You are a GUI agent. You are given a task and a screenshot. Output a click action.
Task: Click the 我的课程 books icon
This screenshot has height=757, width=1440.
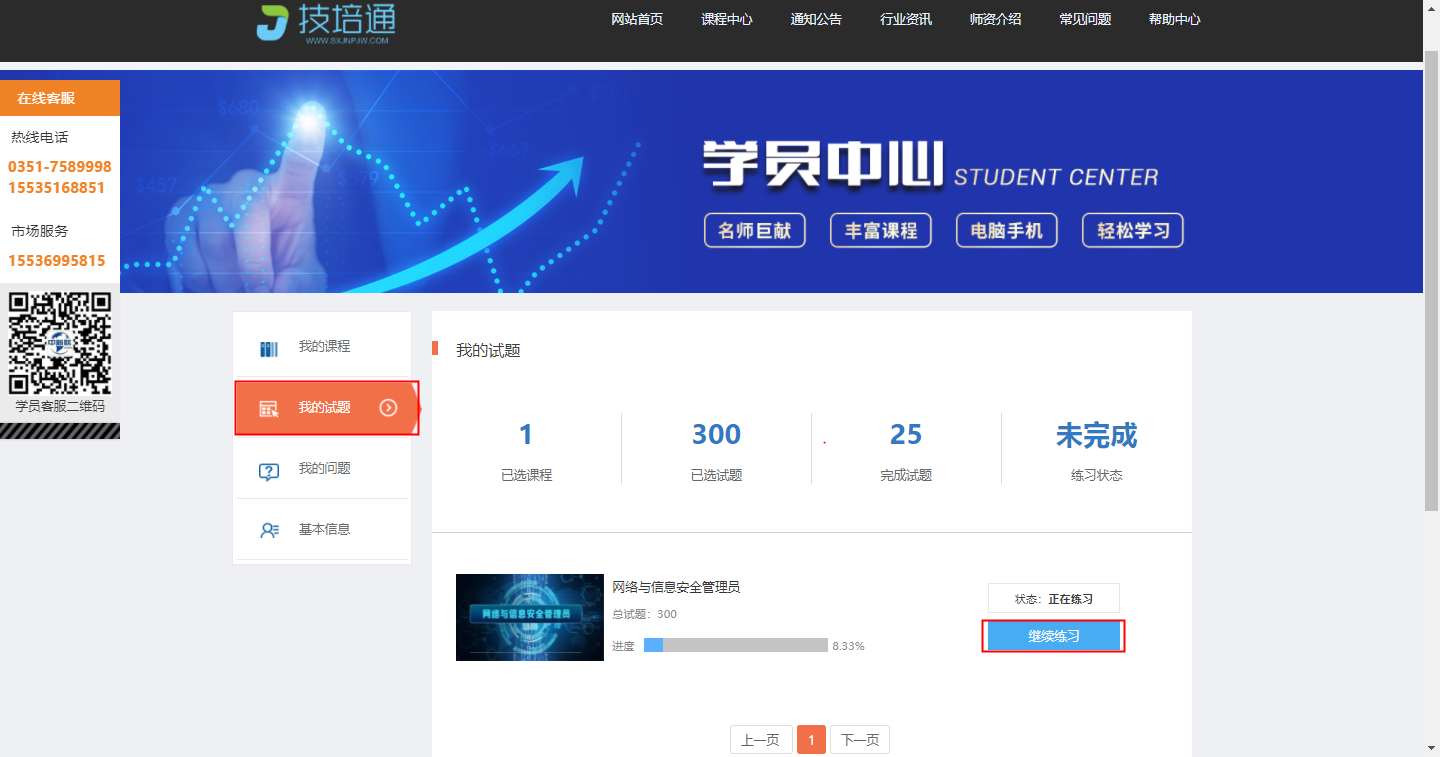point(269,349)
